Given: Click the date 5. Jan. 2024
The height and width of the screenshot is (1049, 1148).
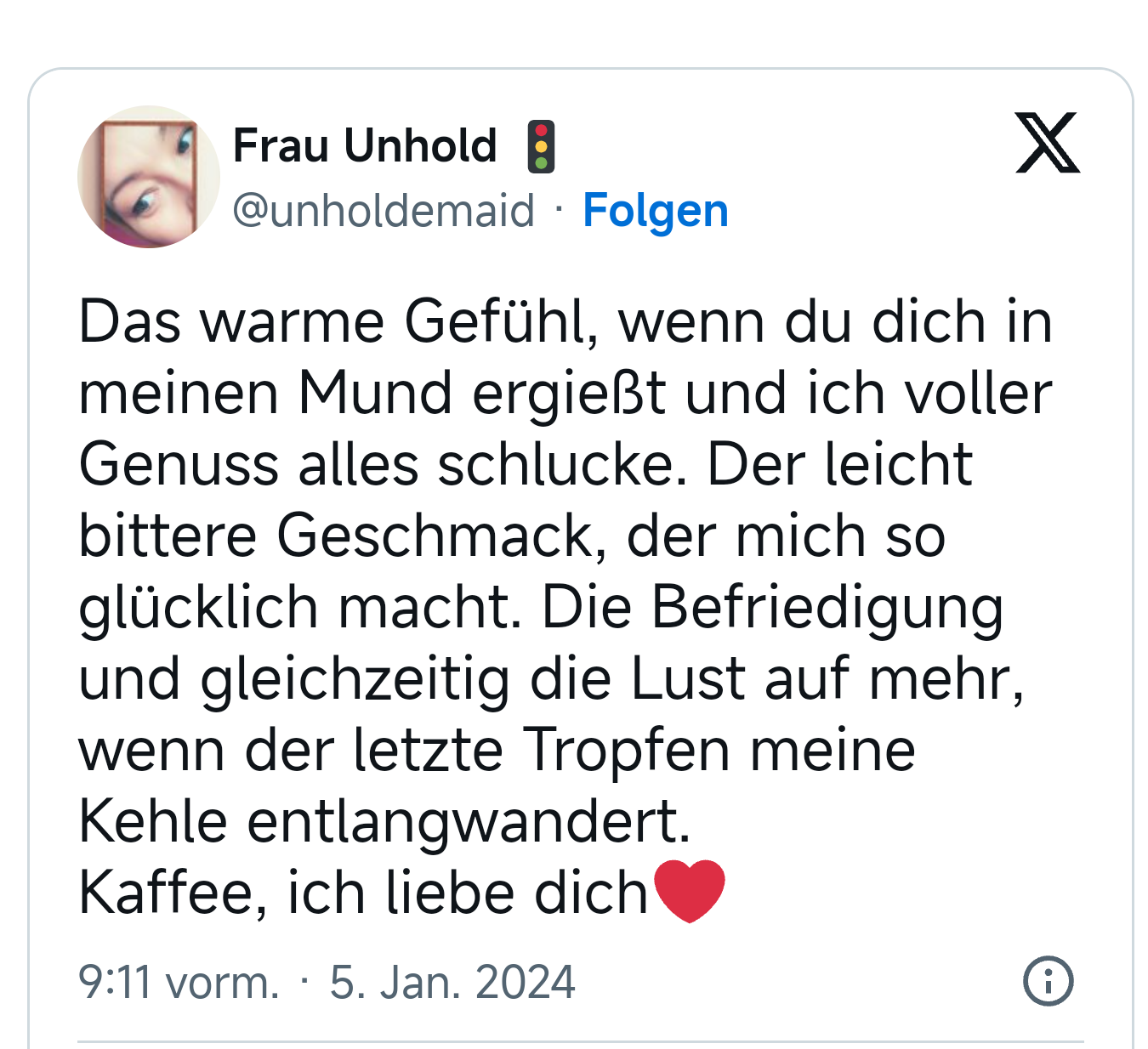Looking at the screenshot, I should (452, 982).
